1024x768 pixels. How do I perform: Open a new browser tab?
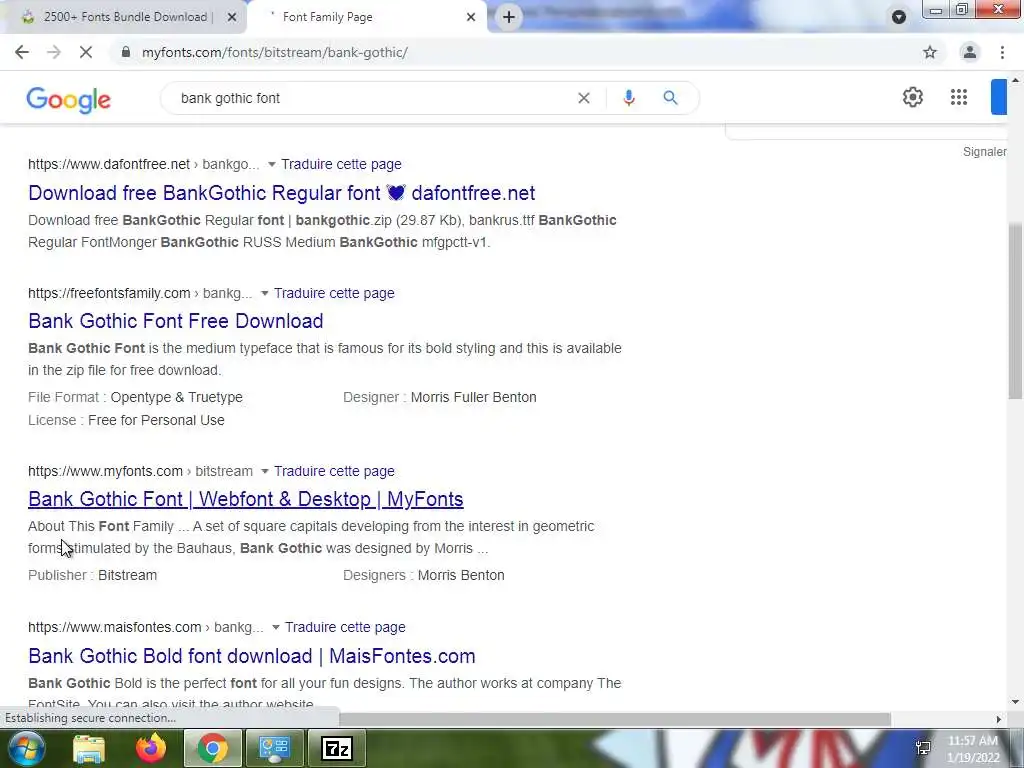[509, 17]
